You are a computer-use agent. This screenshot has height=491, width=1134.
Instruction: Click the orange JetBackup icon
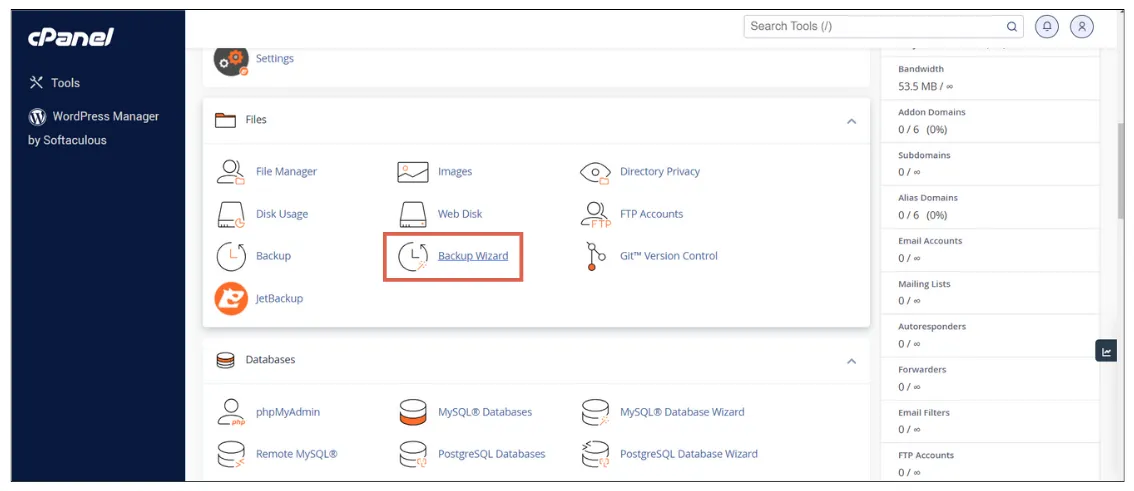pyautogui.click(x=231, y=298)
